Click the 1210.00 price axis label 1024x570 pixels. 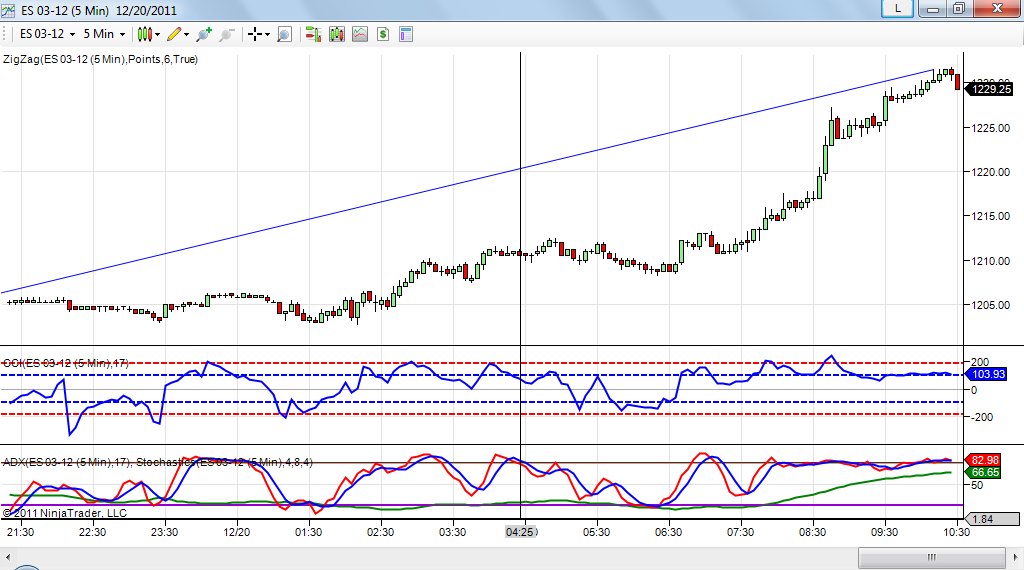(990, 261)
